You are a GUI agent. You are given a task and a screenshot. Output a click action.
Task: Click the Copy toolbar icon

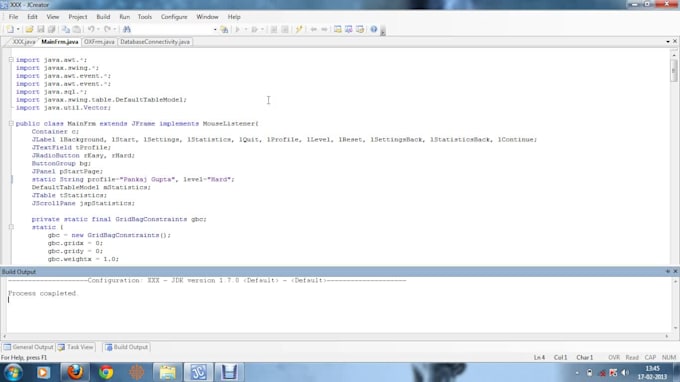(x=65, y=29)
